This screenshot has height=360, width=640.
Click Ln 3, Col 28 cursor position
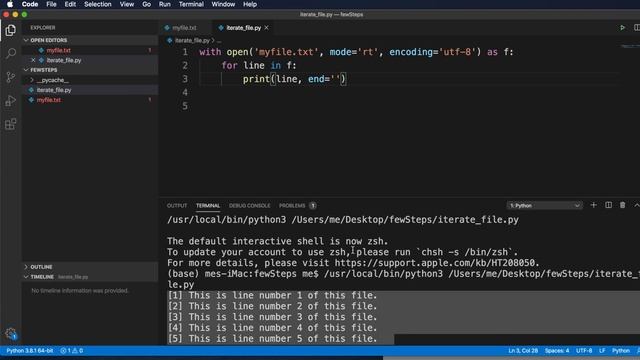pyautogui.click(x=523, y=351)
